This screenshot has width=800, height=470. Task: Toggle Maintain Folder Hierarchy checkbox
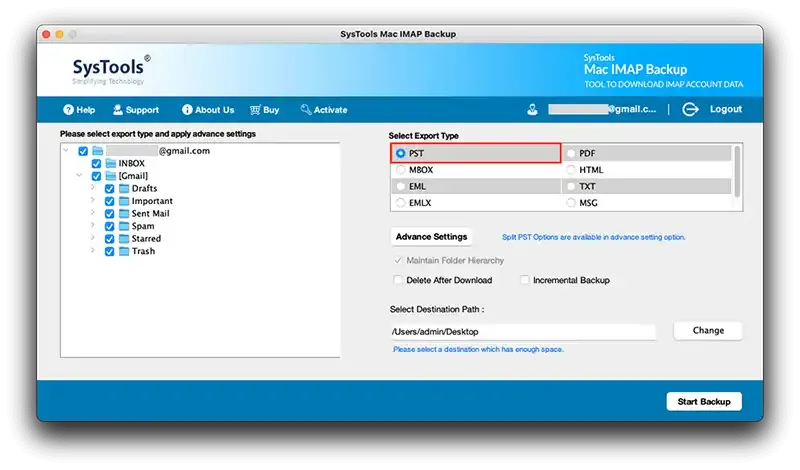point(397,260)
